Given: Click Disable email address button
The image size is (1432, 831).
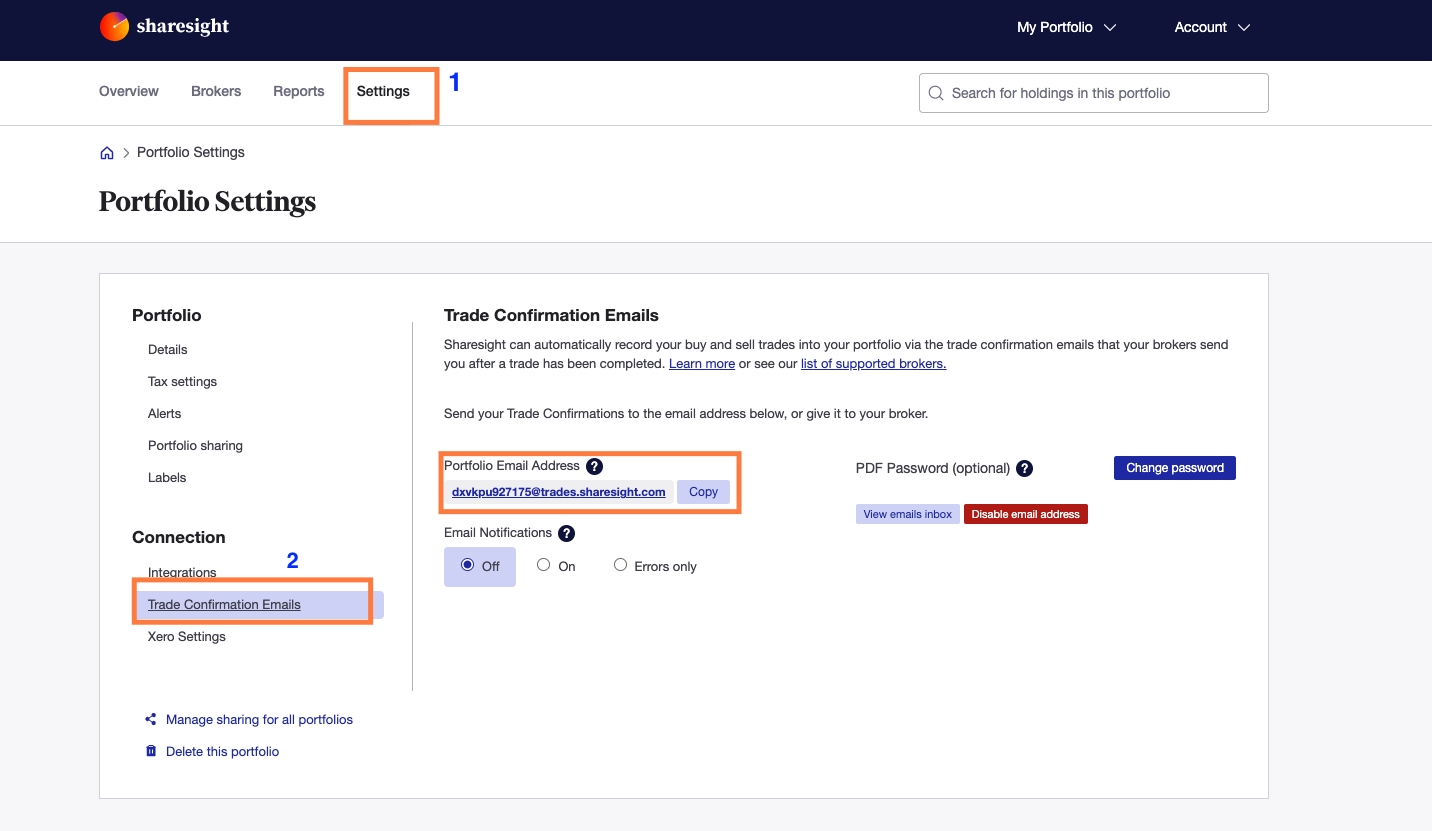Looking at the screenshot, I should pos(1026,514).
